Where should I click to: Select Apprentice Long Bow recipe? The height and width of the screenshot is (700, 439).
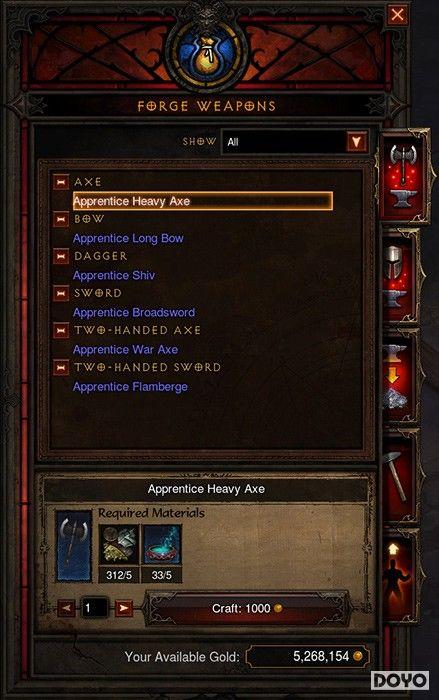[x=128, y=238]
